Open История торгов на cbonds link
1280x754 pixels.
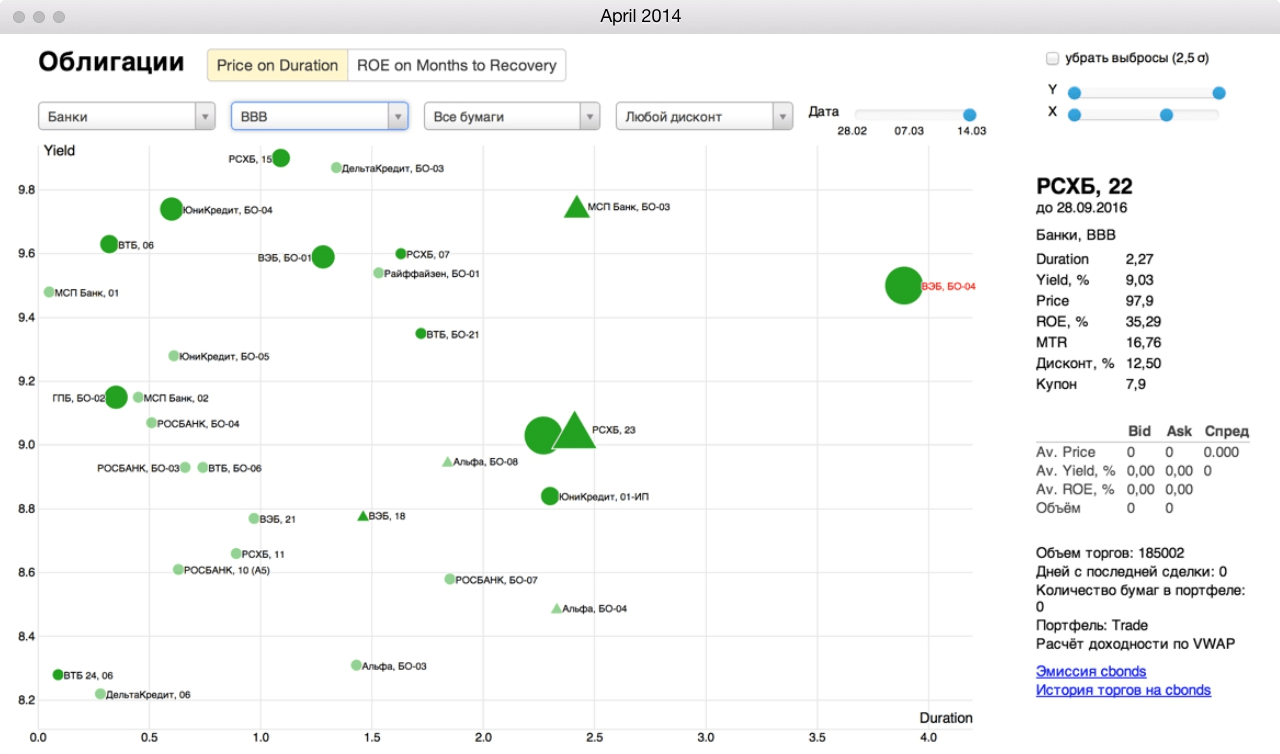point(1123,690)
